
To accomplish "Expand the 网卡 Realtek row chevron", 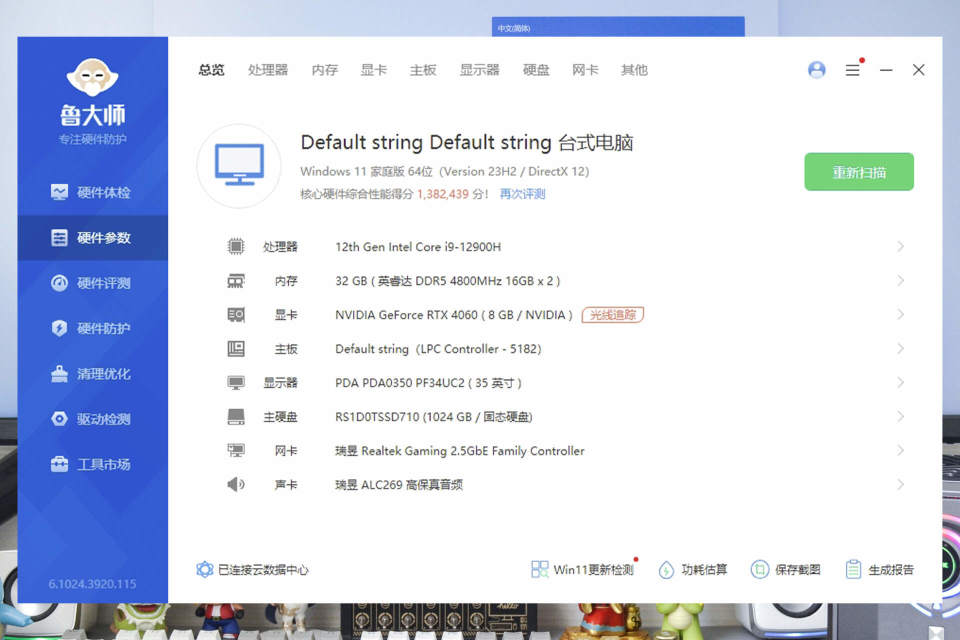I will click(x=900, y=451).
